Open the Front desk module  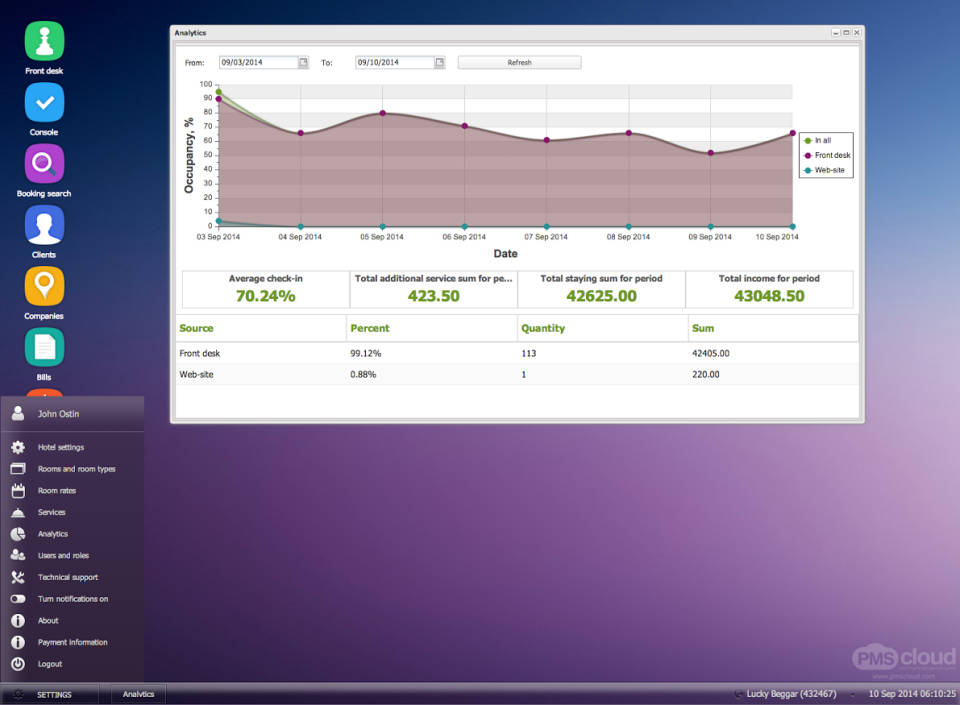coord(43,40)
